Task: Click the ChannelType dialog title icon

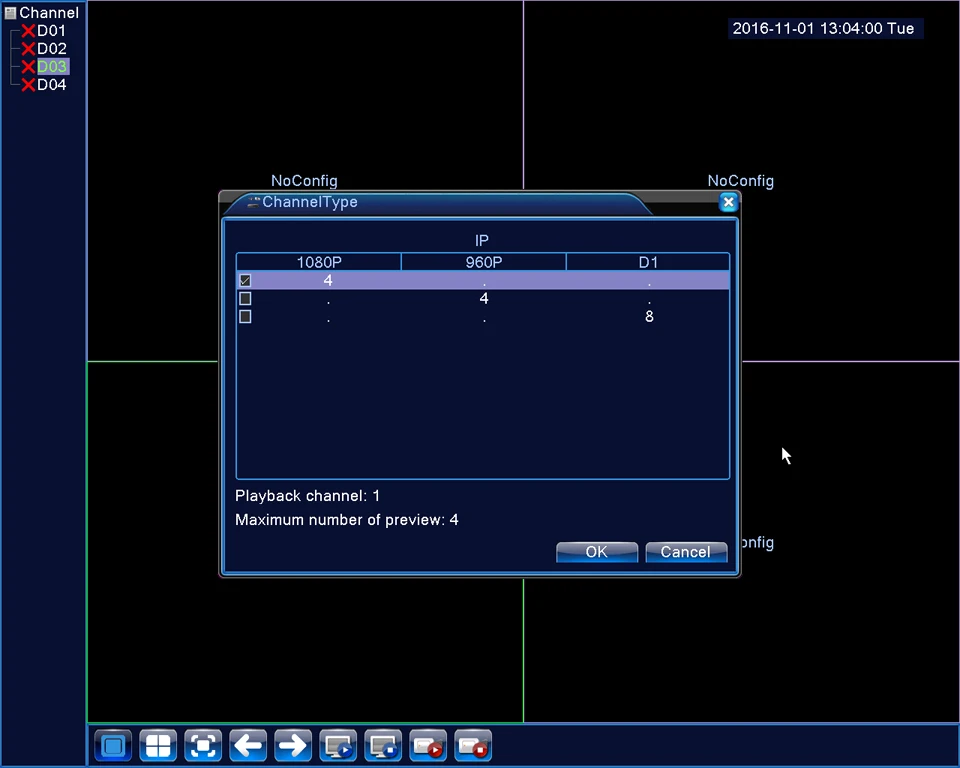Action: [253, 202]
